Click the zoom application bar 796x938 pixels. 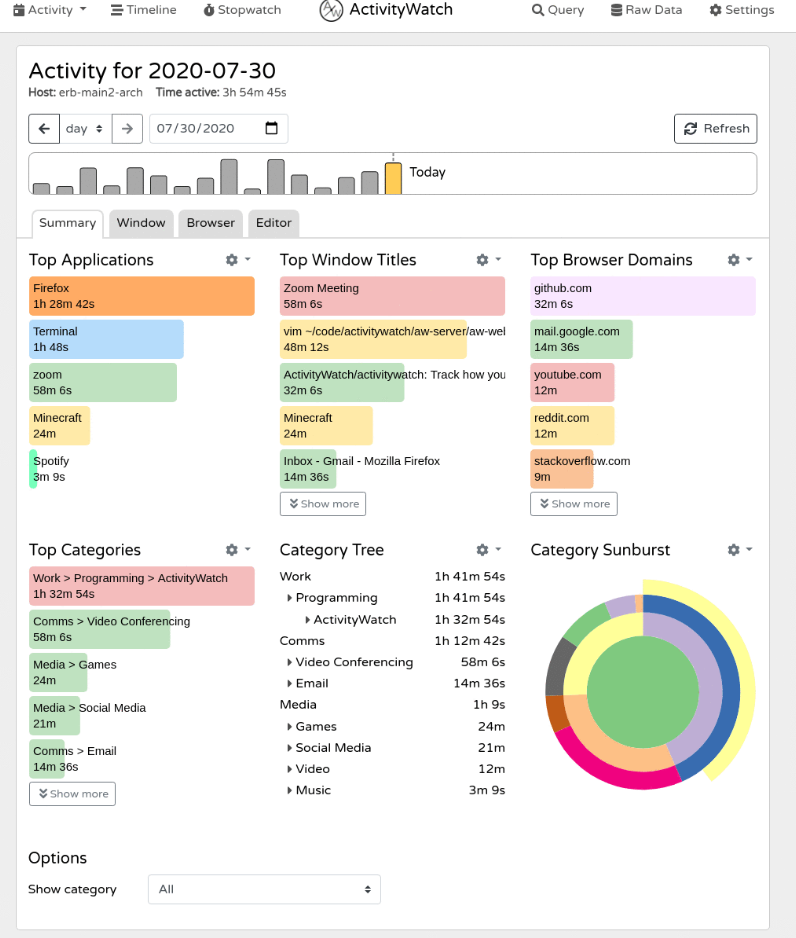pyautogui.click(x=103, y=382)
